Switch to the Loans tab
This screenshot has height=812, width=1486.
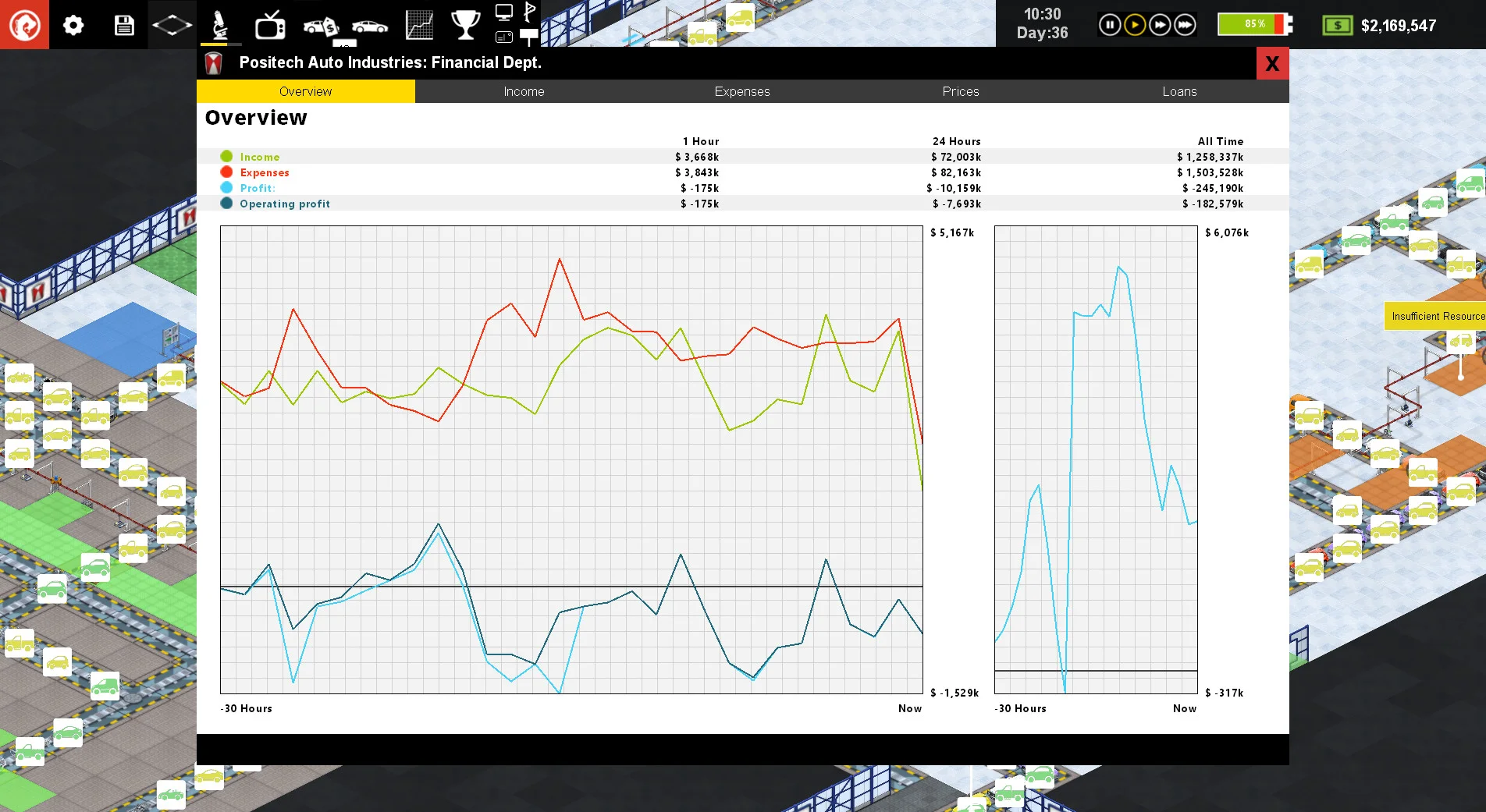pyautogui.click(x=1180, y=91)
